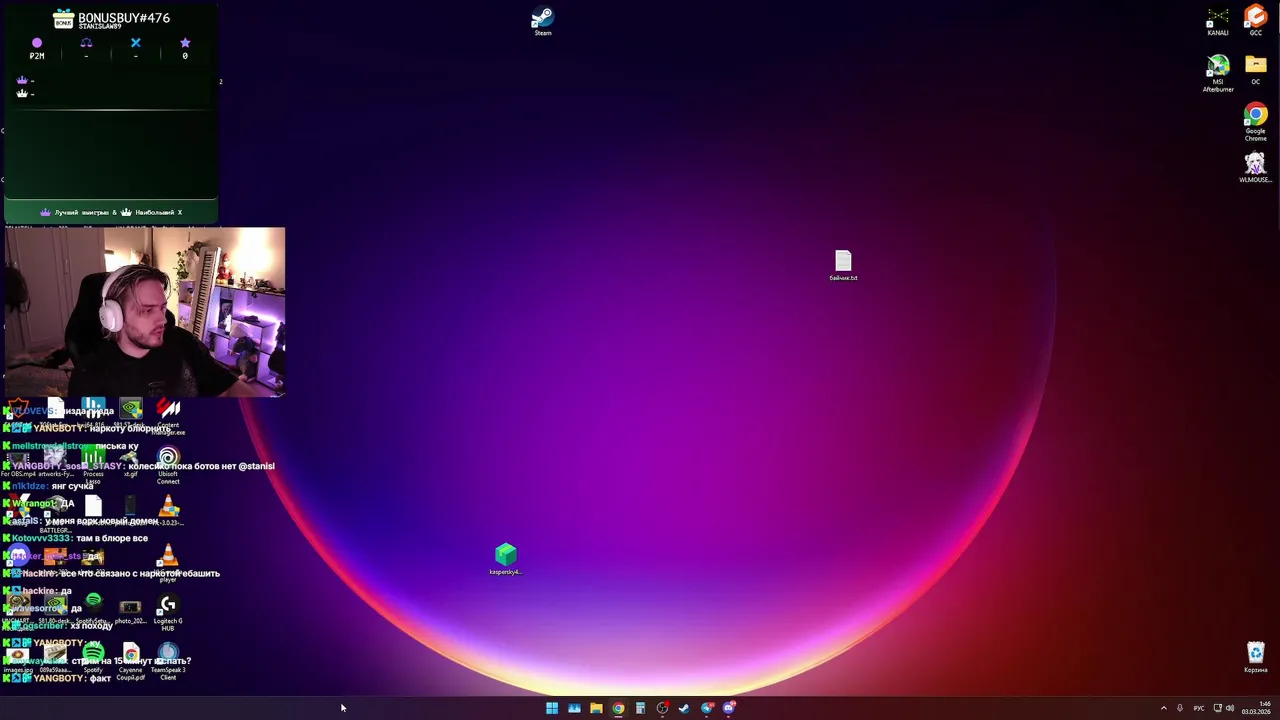Click the BONUSBUY#476 widget title
Viewport: 1280px width, 720px height.
click(x=124, y=18)
